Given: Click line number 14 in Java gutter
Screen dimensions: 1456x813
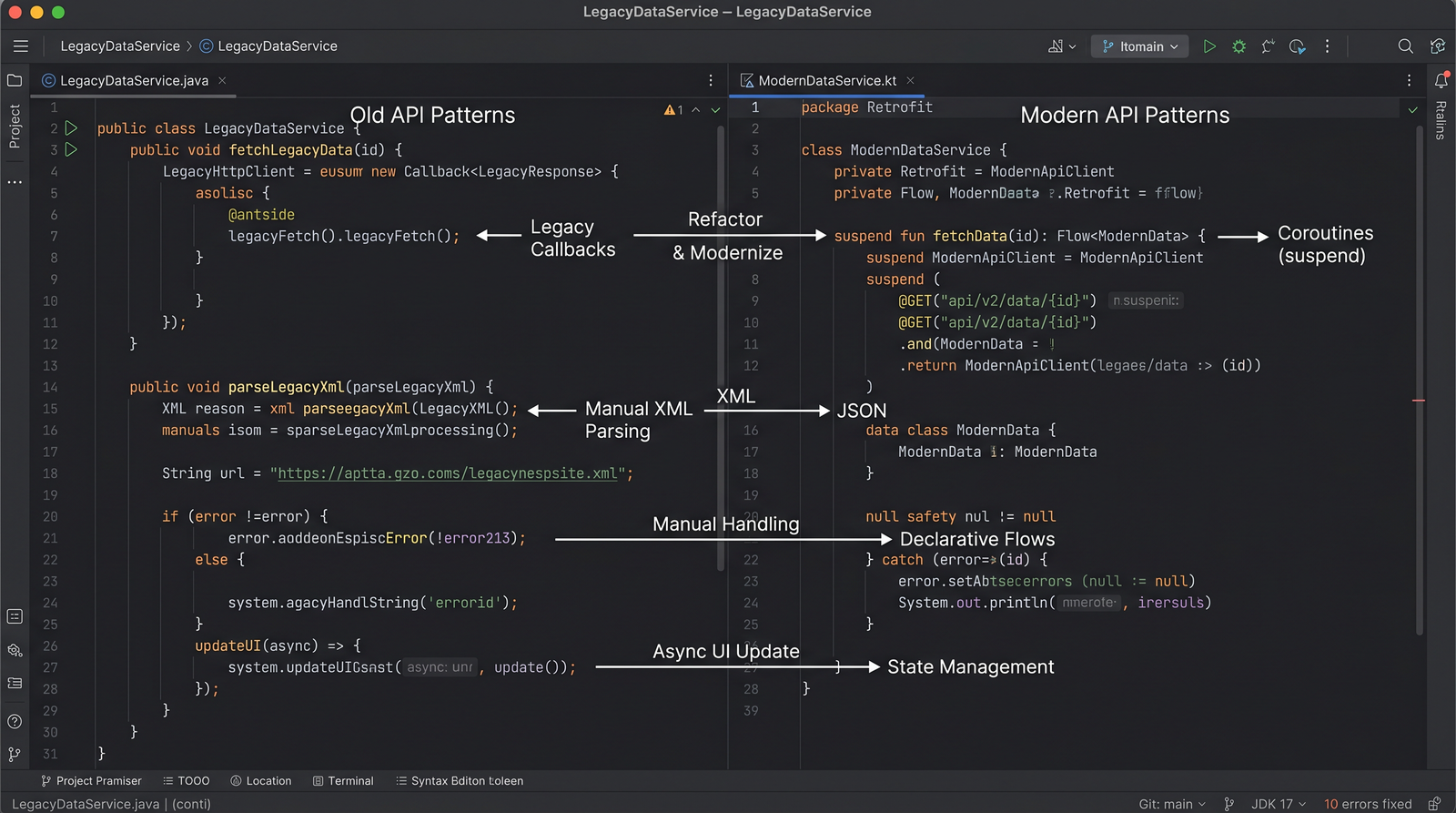Looking at the screenshot, I should pyautogui.click(x=50, y=387).
